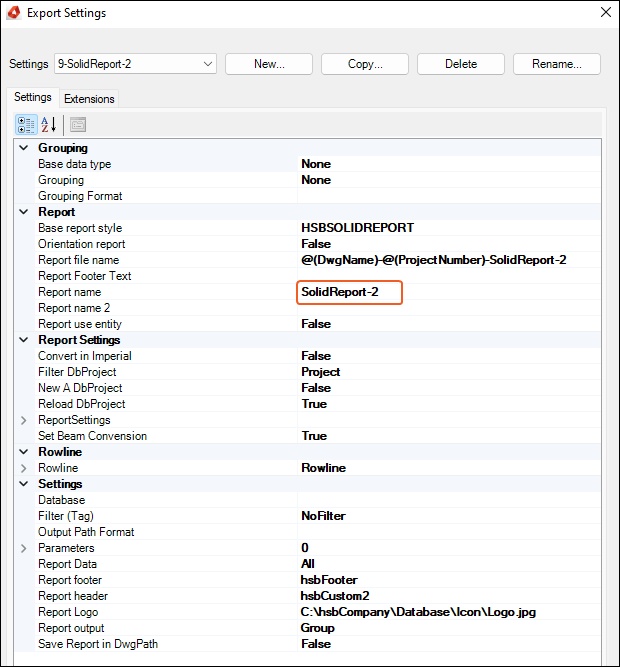
Task: Click Reload DbProject value True
Action: point(314,404)
